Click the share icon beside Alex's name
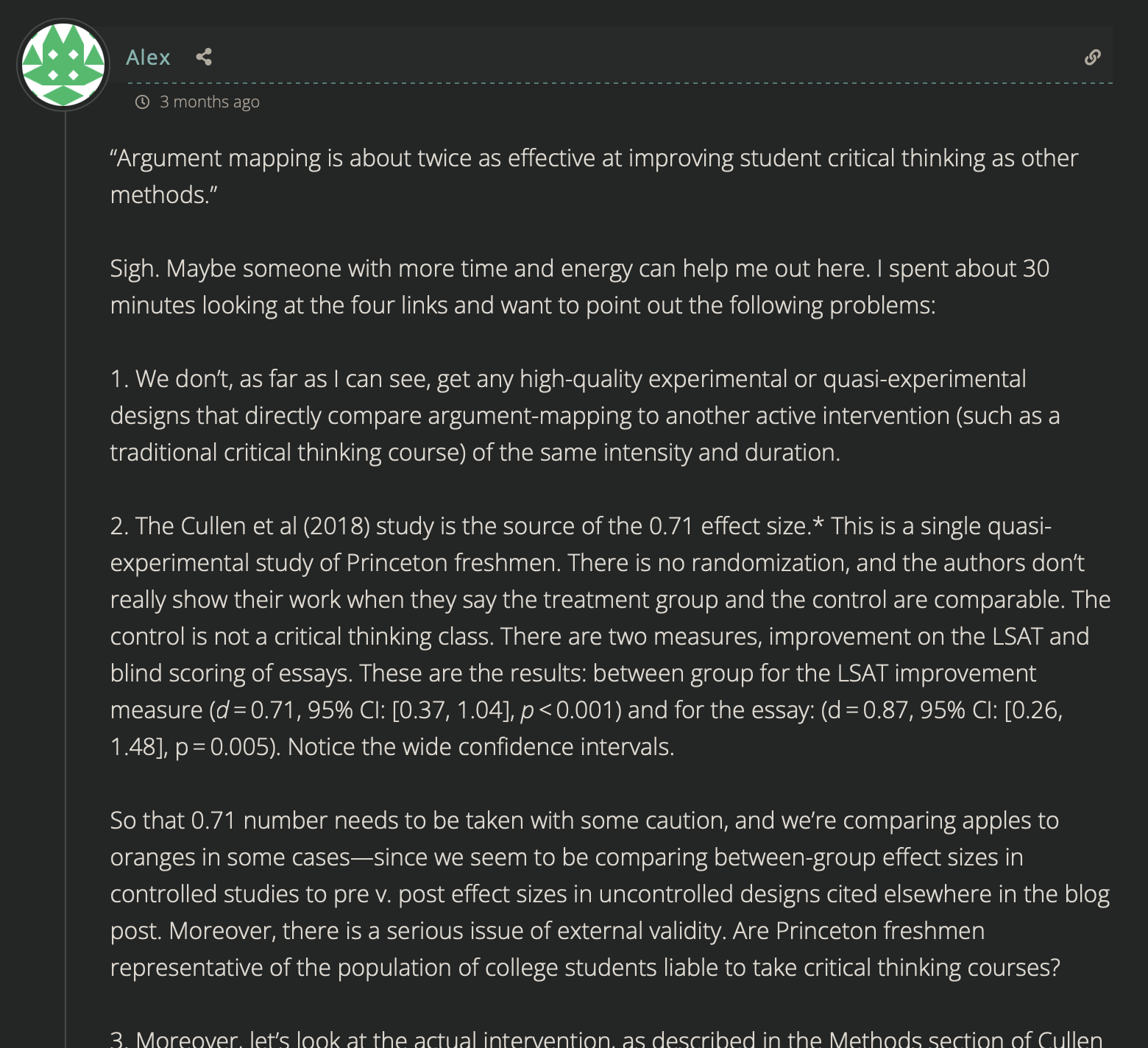Viewport: 1148px width, 1048px height. (204, 57)
